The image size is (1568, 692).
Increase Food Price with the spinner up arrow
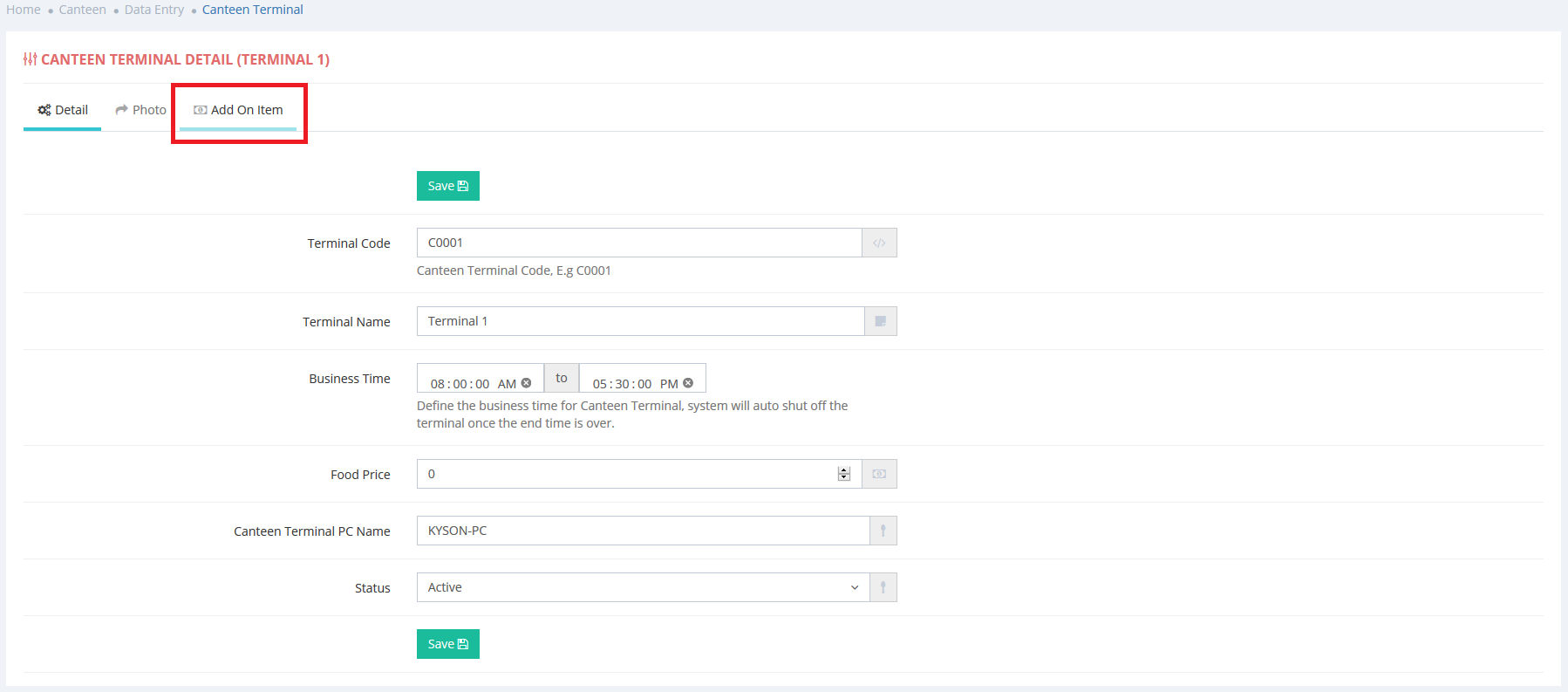[843, 470]
